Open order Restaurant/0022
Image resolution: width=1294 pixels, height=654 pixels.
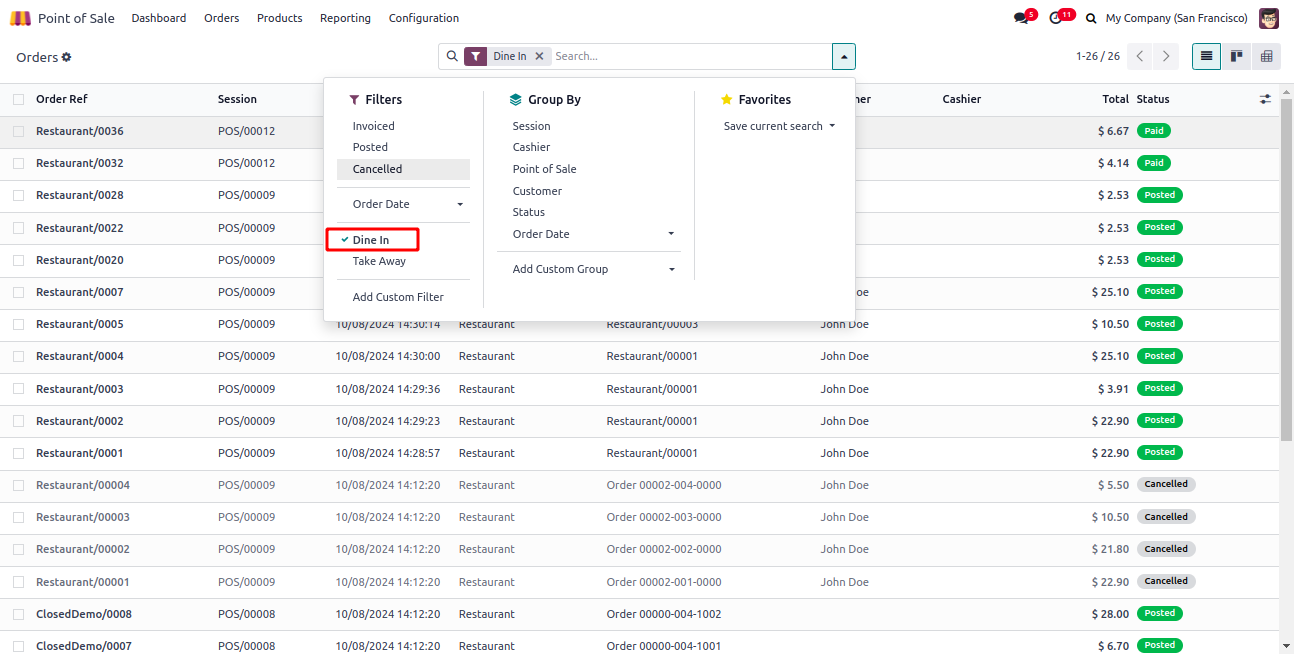pos(80,228)
